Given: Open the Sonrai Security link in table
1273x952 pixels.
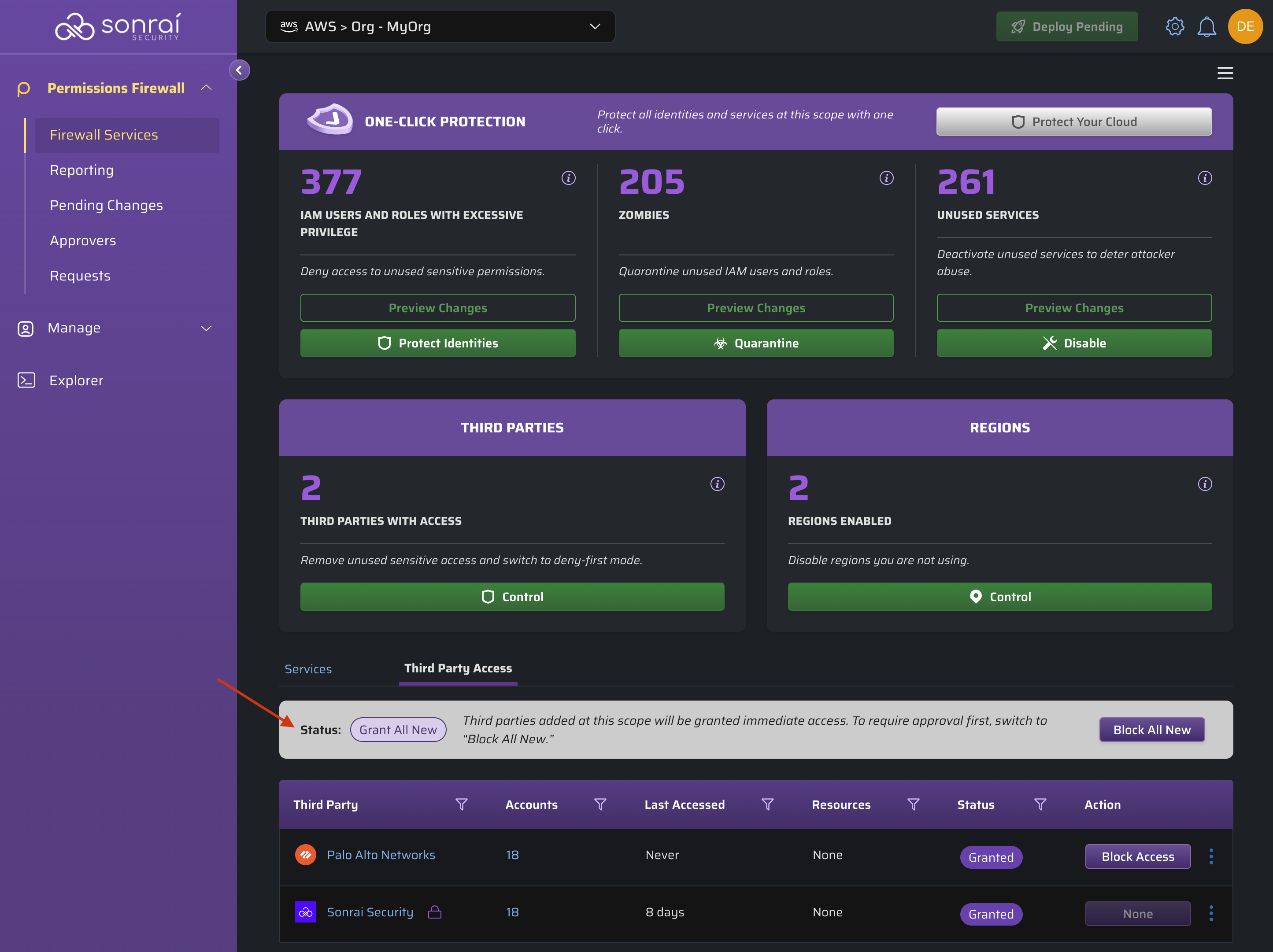Looking at the screenshot, I should 370,912.
